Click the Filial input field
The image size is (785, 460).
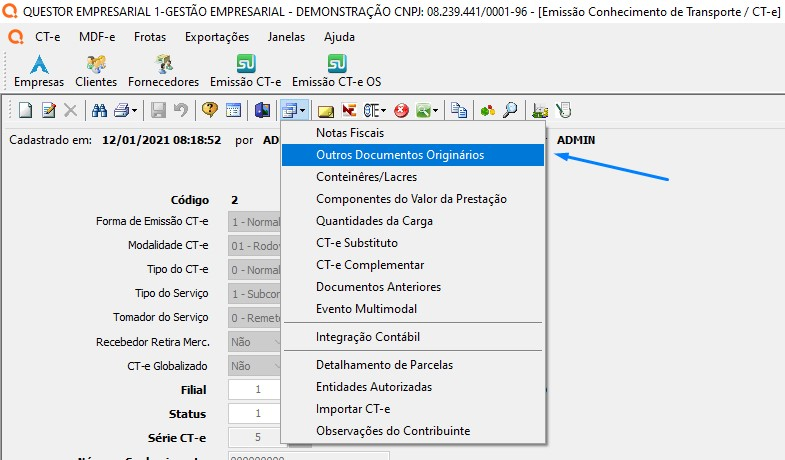[x=256, y=389]
